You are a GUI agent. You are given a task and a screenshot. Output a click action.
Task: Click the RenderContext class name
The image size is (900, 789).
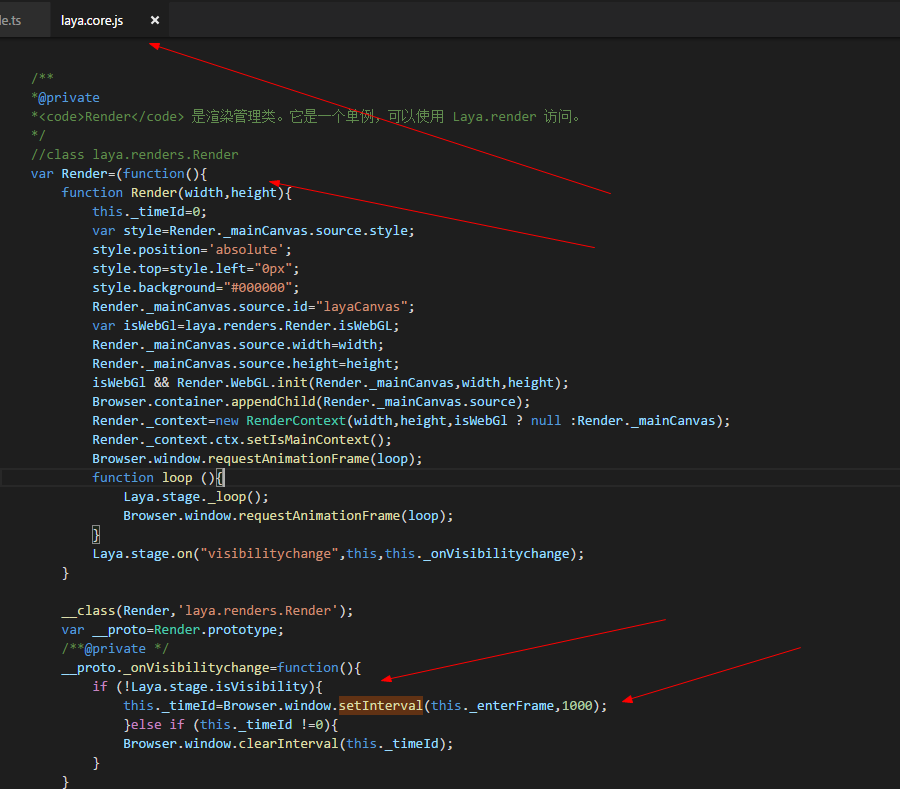click(x=296, y=421)
